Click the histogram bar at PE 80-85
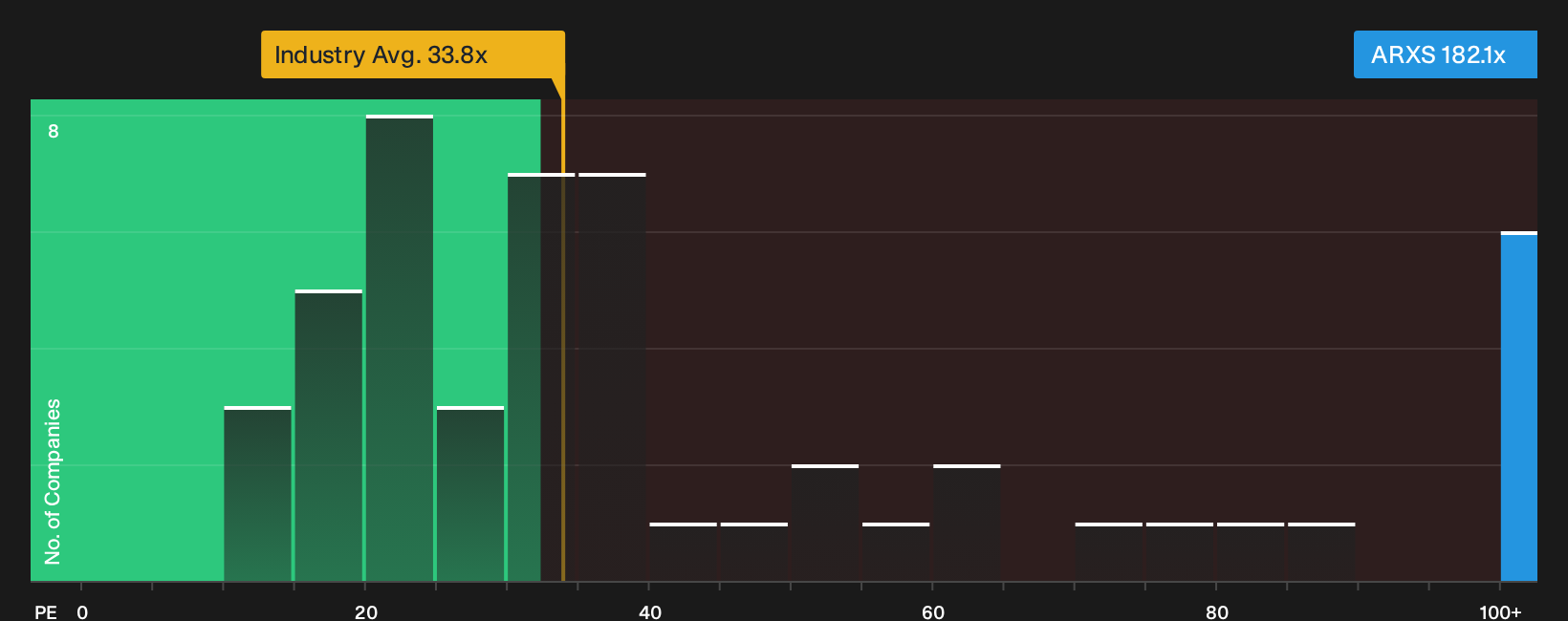Viewport: 1568px width, 621px height. click(x=1251, y=552)
